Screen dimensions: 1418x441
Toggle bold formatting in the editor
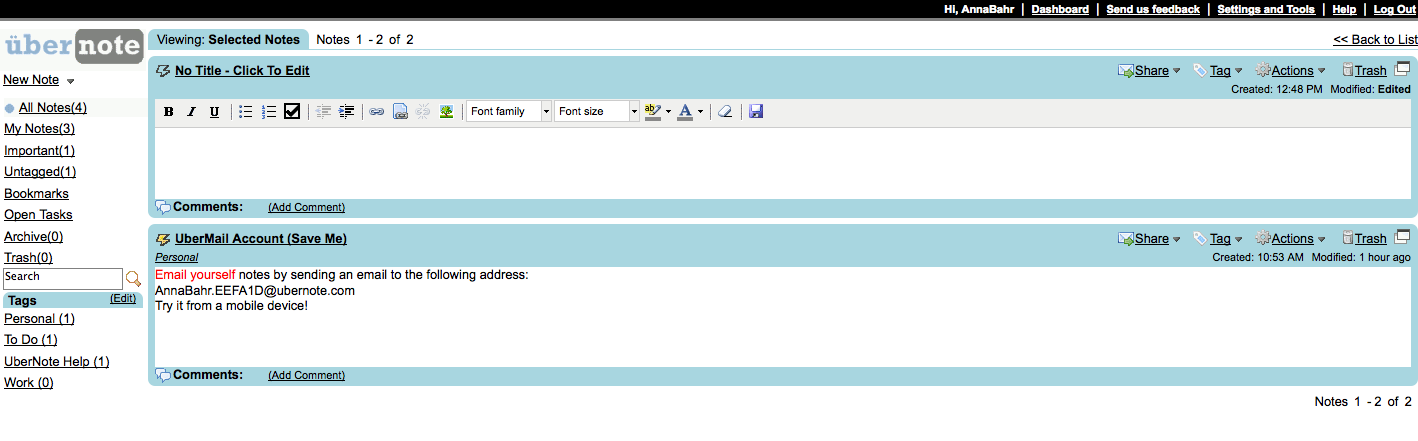pos(169,112)
